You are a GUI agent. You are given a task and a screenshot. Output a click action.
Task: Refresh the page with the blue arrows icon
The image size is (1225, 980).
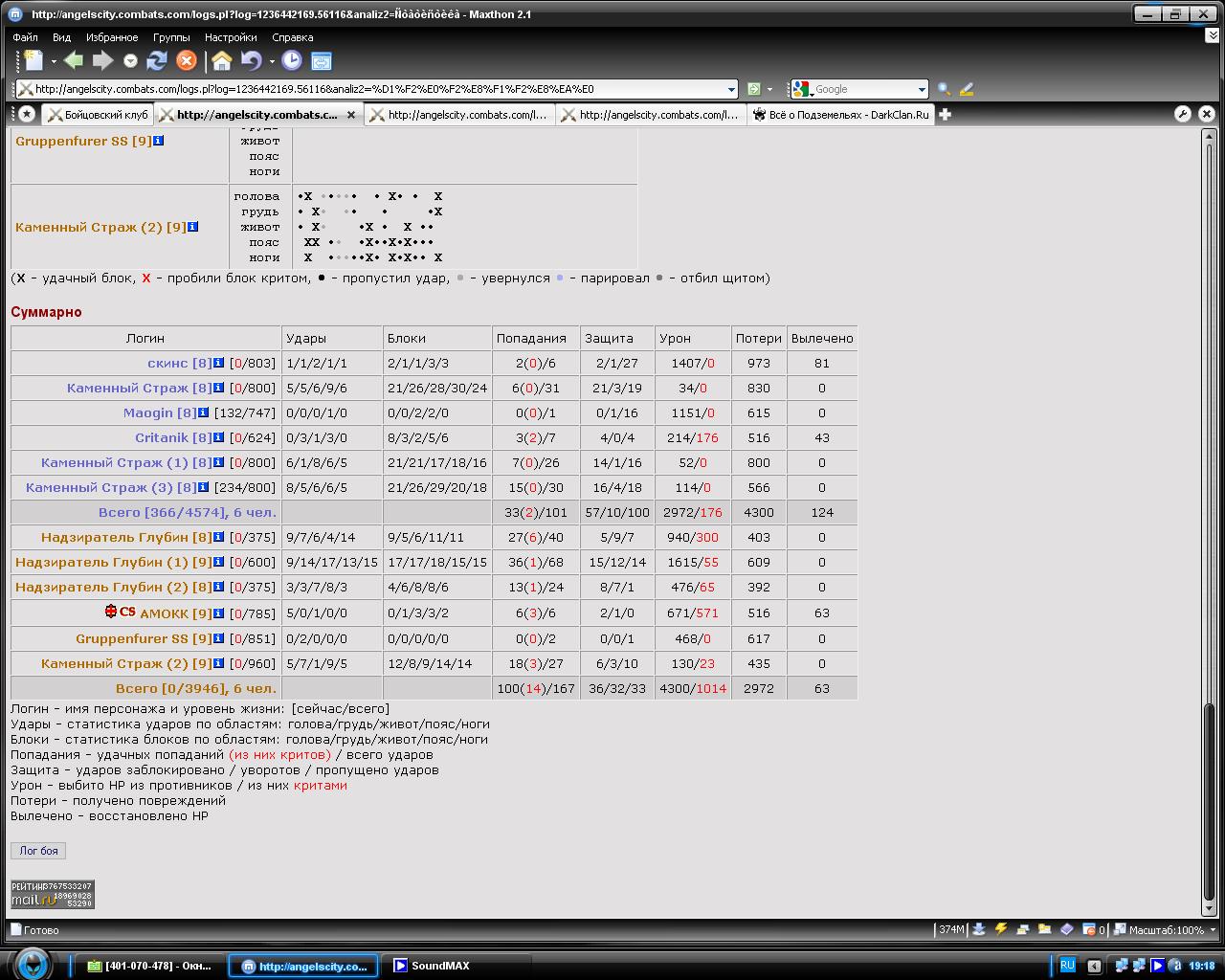tap(157, 61)
